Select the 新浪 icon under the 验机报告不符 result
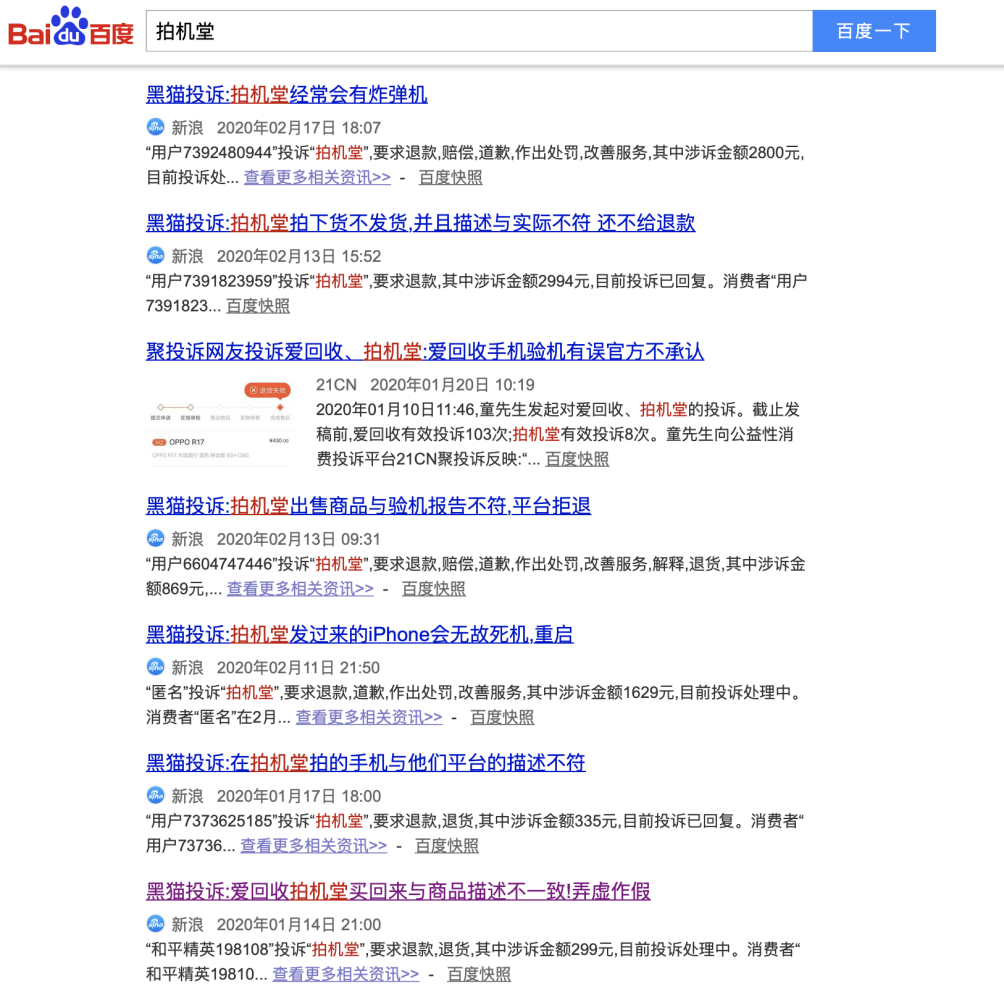The image size is (1004, 992). click(154, 539)
